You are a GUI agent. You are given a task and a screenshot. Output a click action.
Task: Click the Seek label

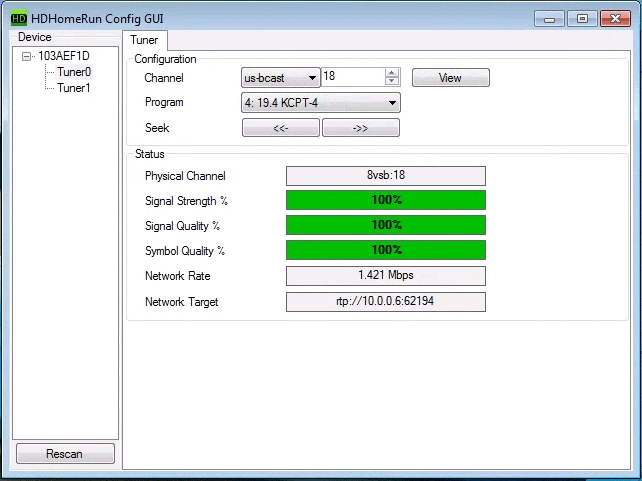(157, 128)
